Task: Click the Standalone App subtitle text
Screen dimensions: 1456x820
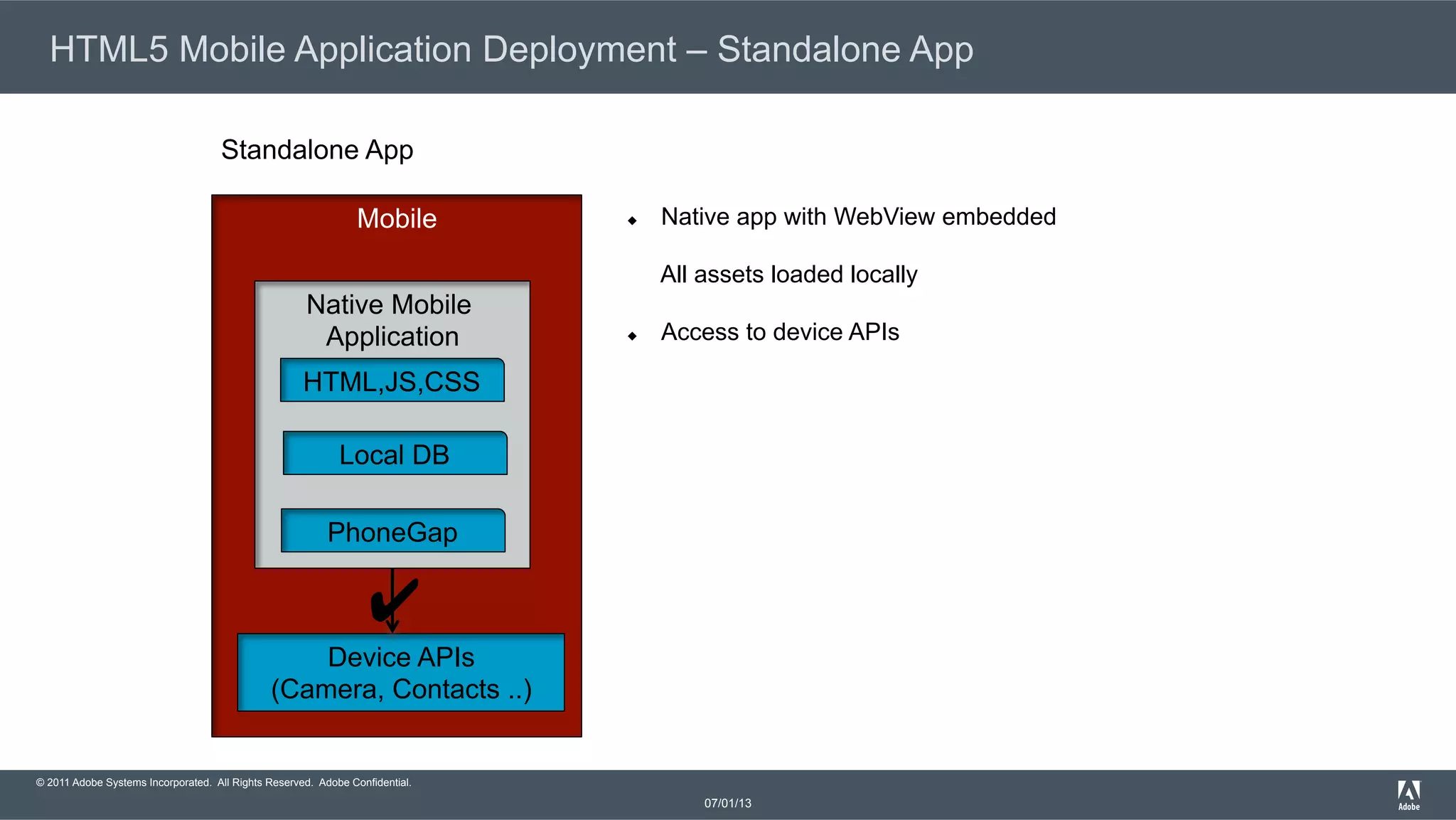Action: pos(317,150)
